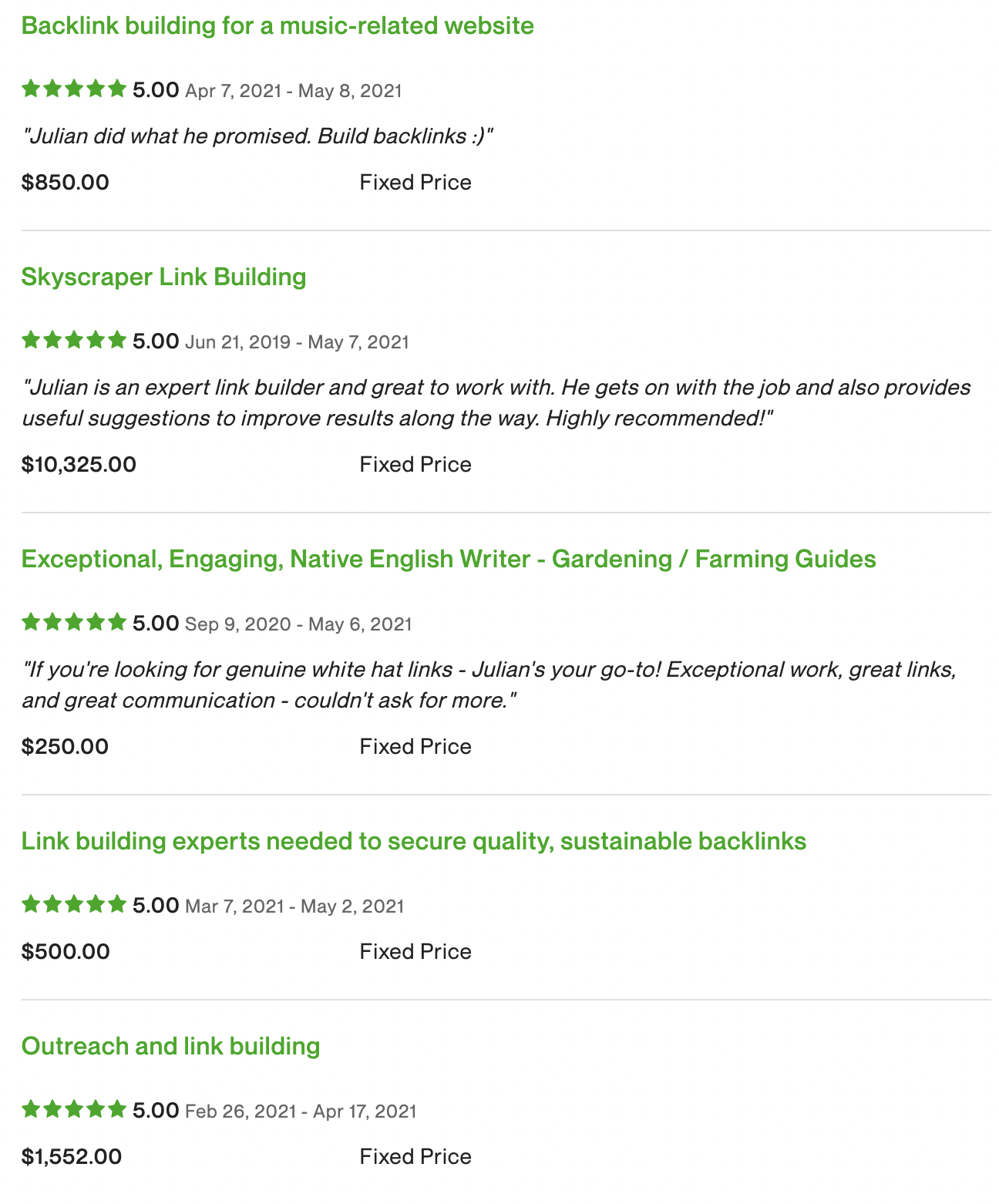Open 'Link building experts needed' job link
Viewport: 999px width, 1204px height.
414,842
